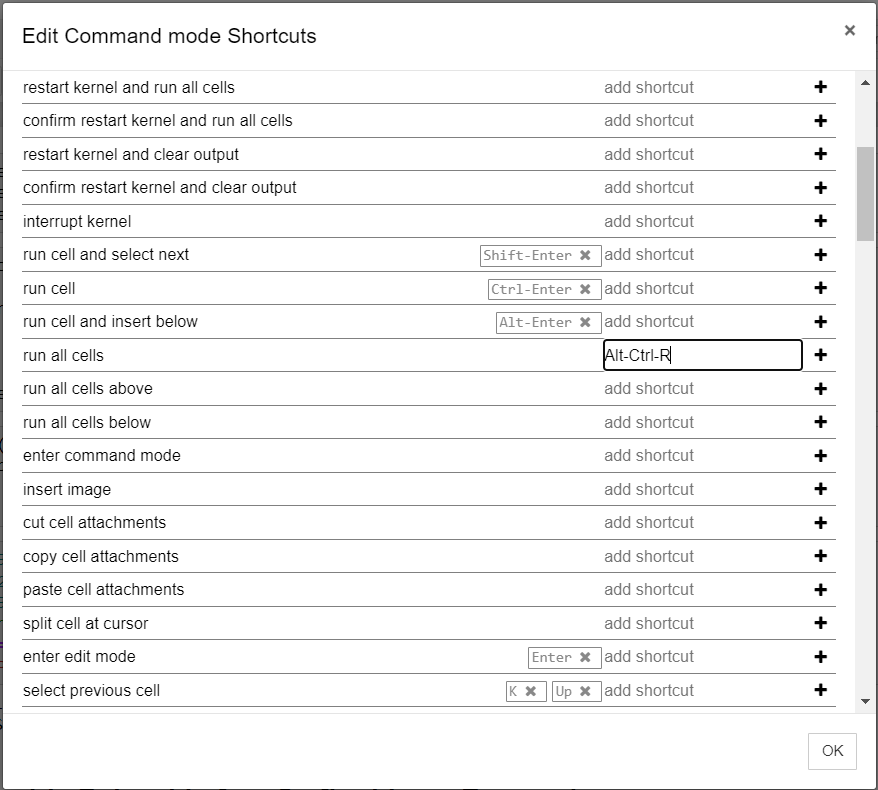This screenshot has width=878, height=790.
Task: Delete the Up shortcut for select previous cell
Action: 585,691
